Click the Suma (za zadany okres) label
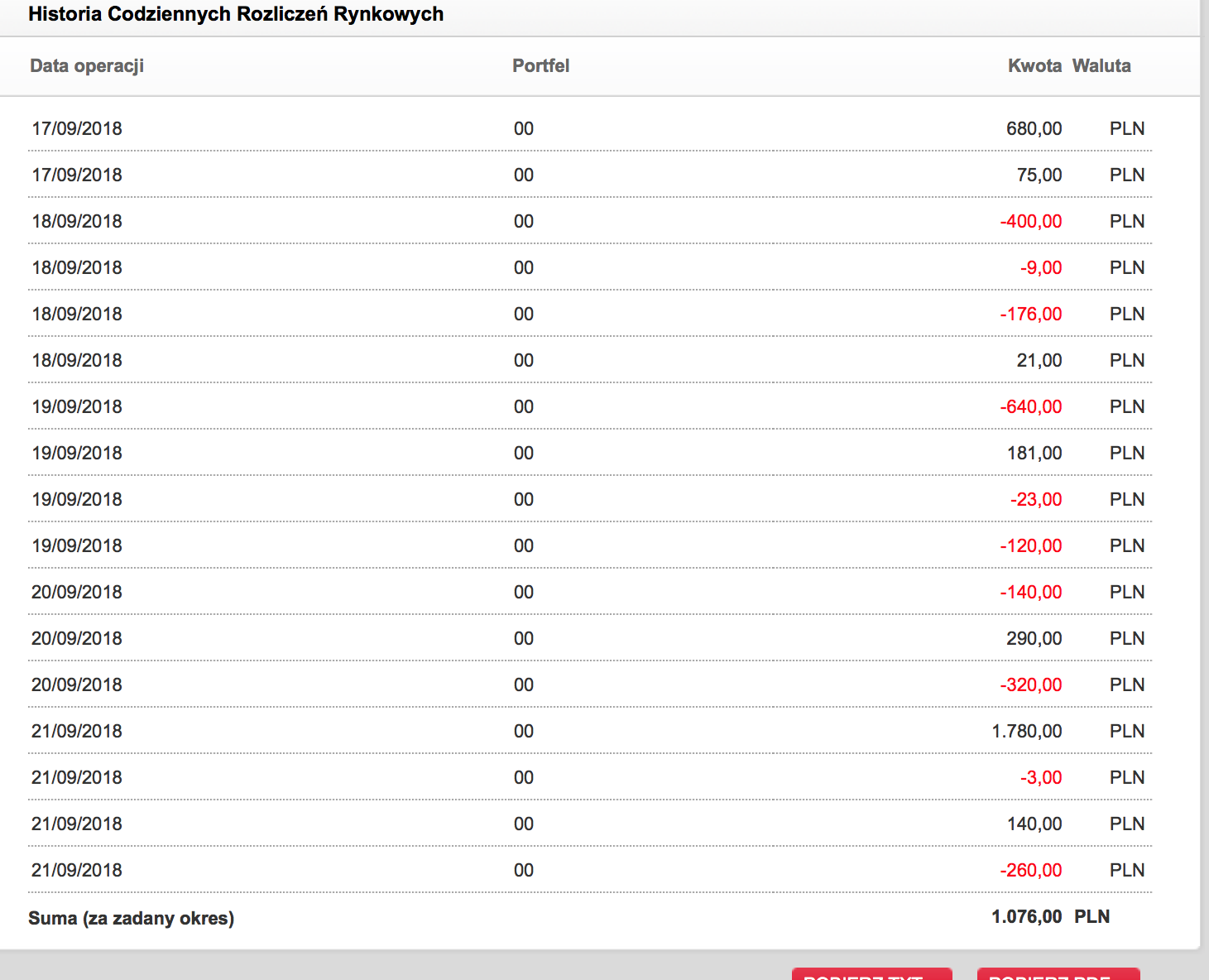The height and width of the screenshot is (980, 1209). pos(131,918)
